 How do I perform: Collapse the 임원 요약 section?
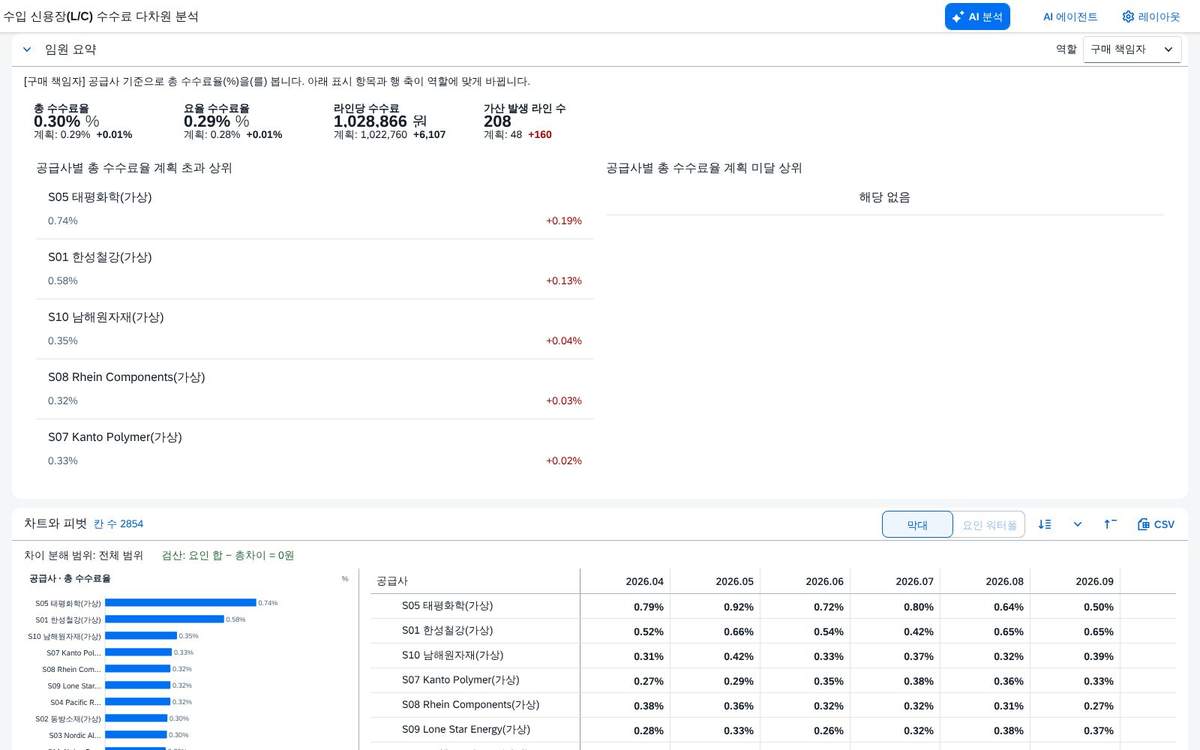27,49
